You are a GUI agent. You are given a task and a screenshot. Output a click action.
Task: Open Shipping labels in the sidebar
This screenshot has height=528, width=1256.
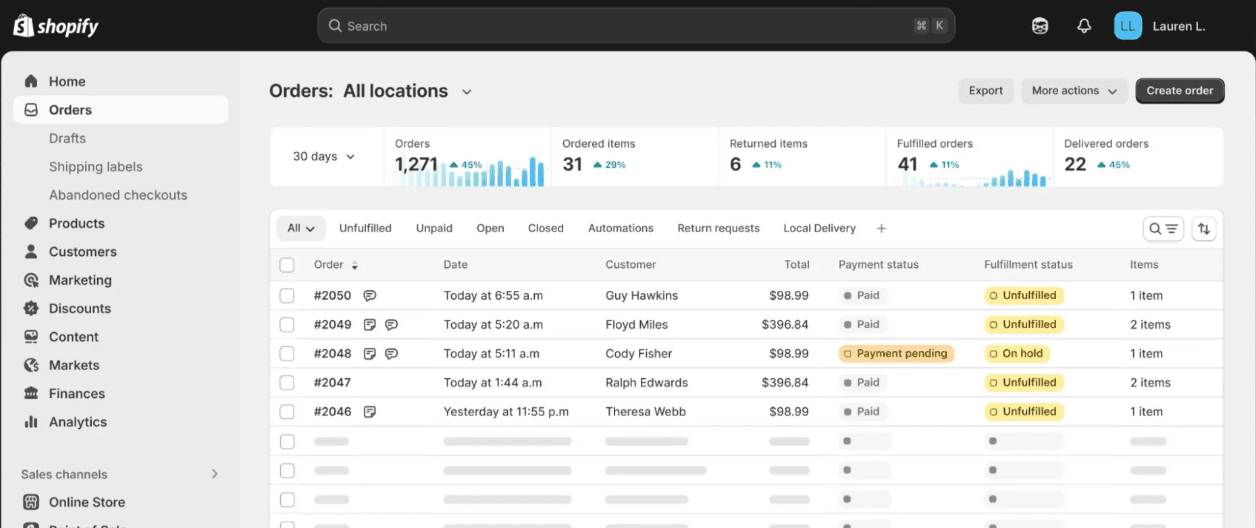[96, 167]
